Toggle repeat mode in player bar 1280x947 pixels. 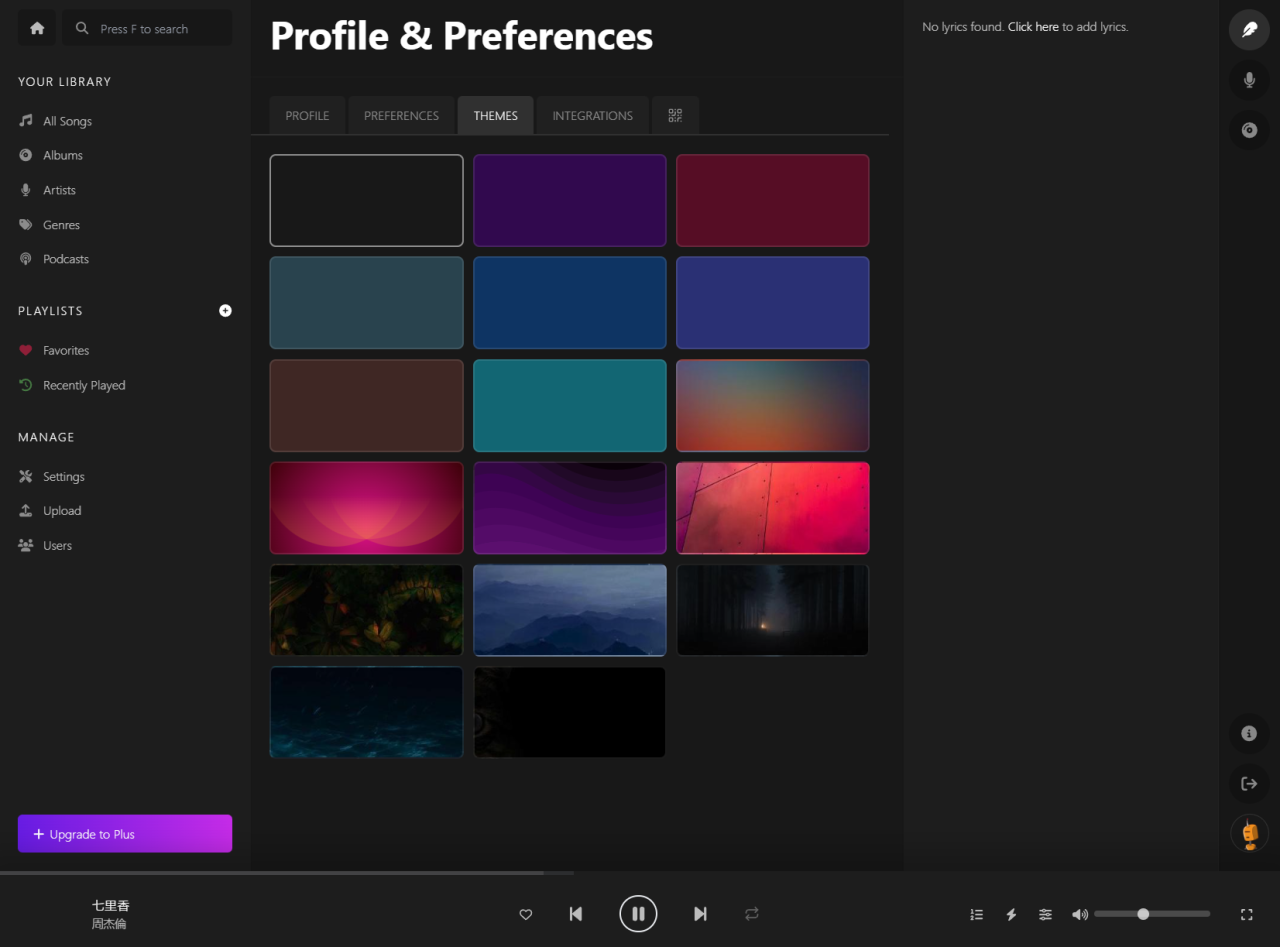[752, 914]
